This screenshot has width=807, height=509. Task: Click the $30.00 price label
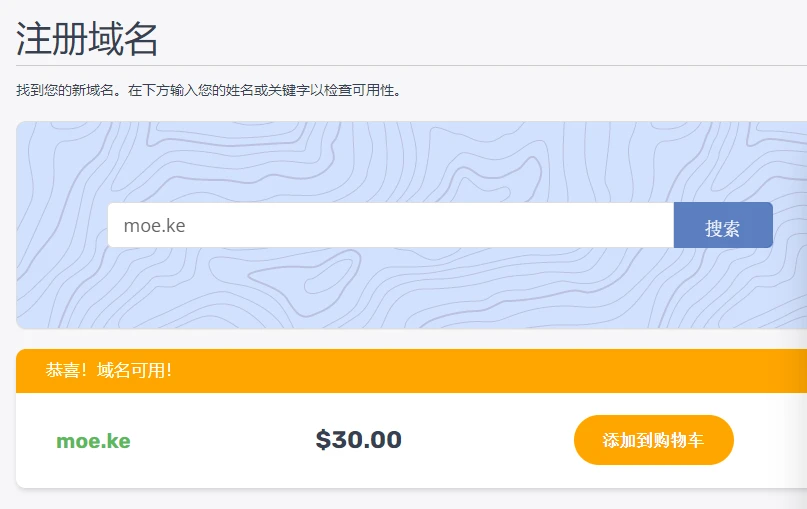click(x=358, y=440)
